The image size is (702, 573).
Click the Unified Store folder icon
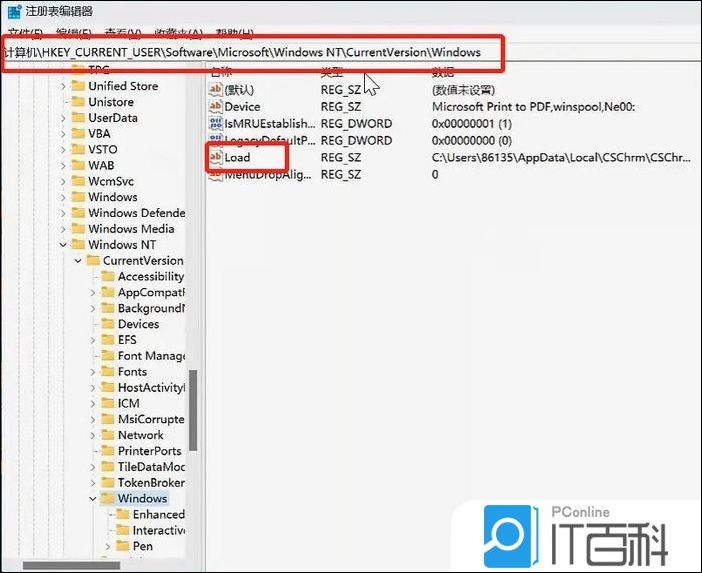pos(78,86)
